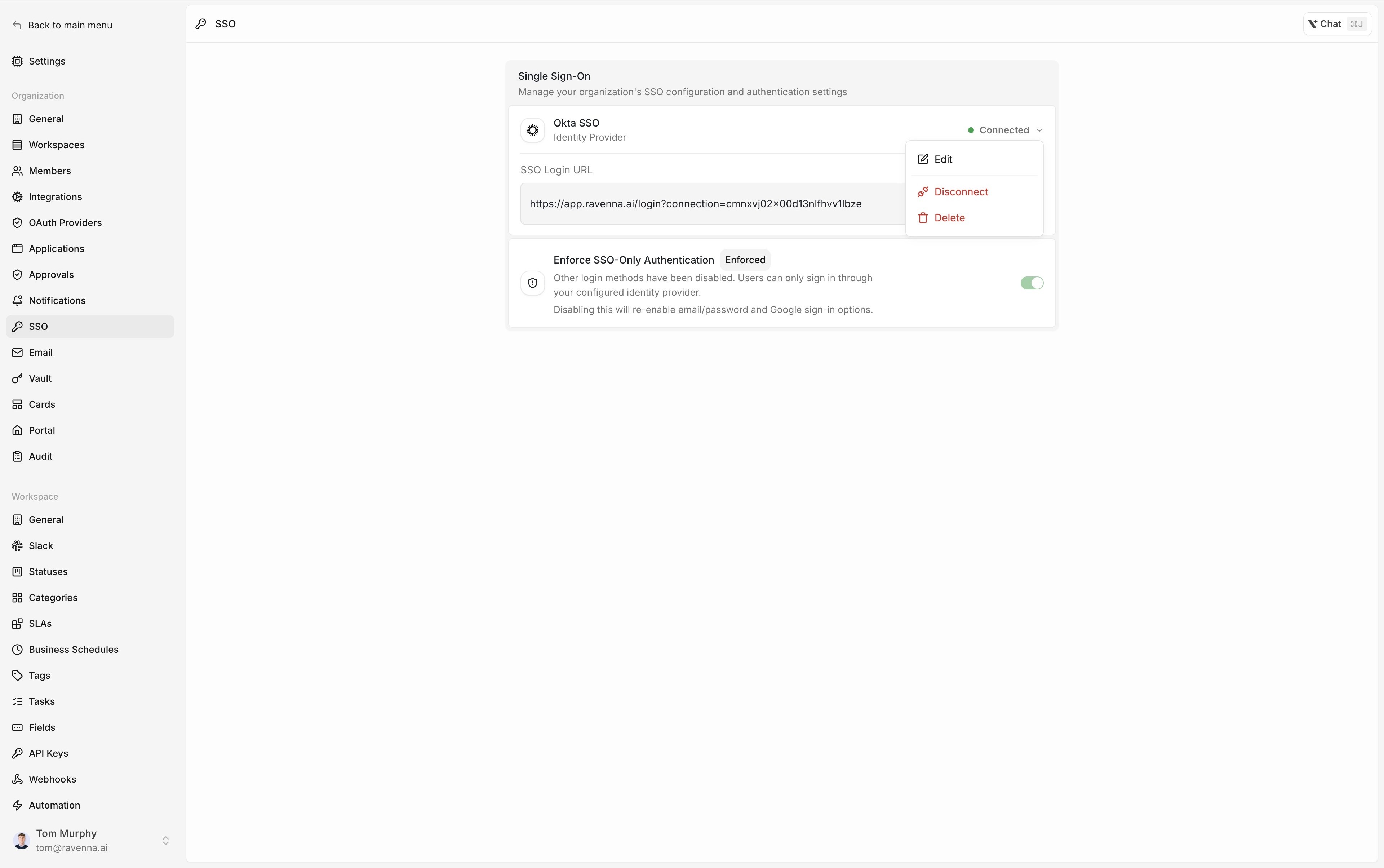
Task: Click the Single Sign-On heading
Action: (554, 76)
